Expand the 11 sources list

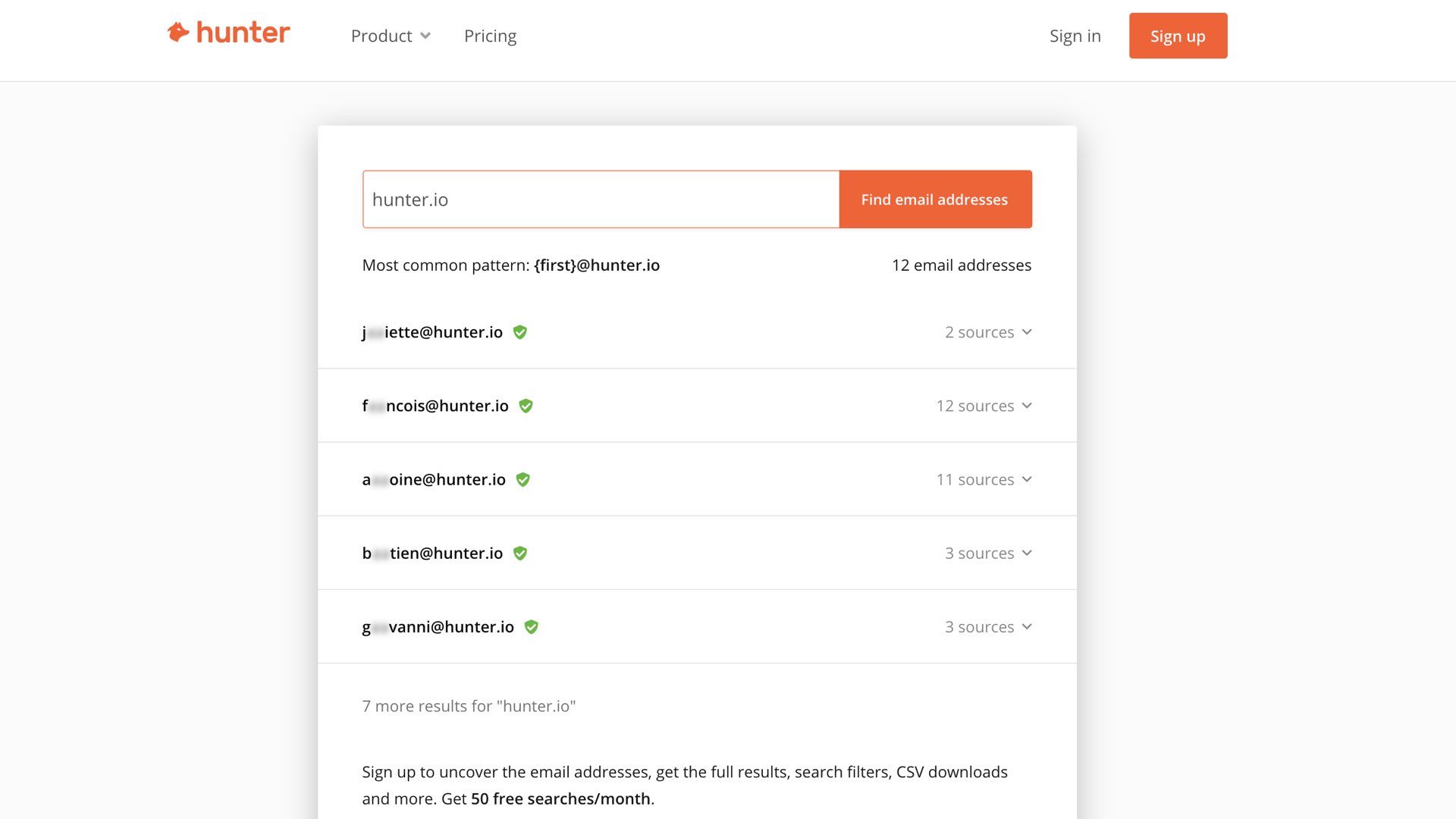984,479
